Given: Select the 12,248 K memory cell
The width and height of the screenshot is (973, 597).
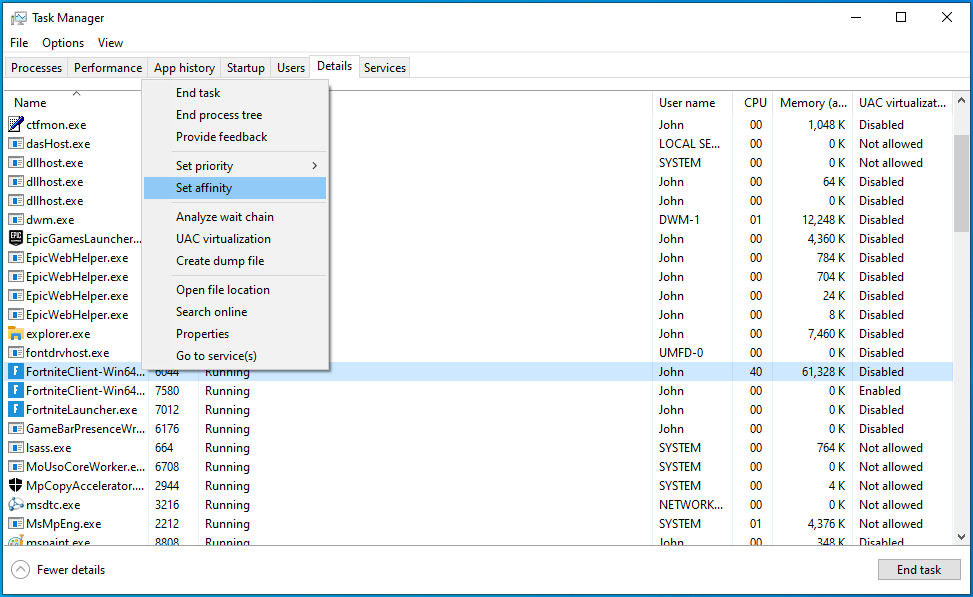Looking at the screenshot, I should tap(823, 220).
